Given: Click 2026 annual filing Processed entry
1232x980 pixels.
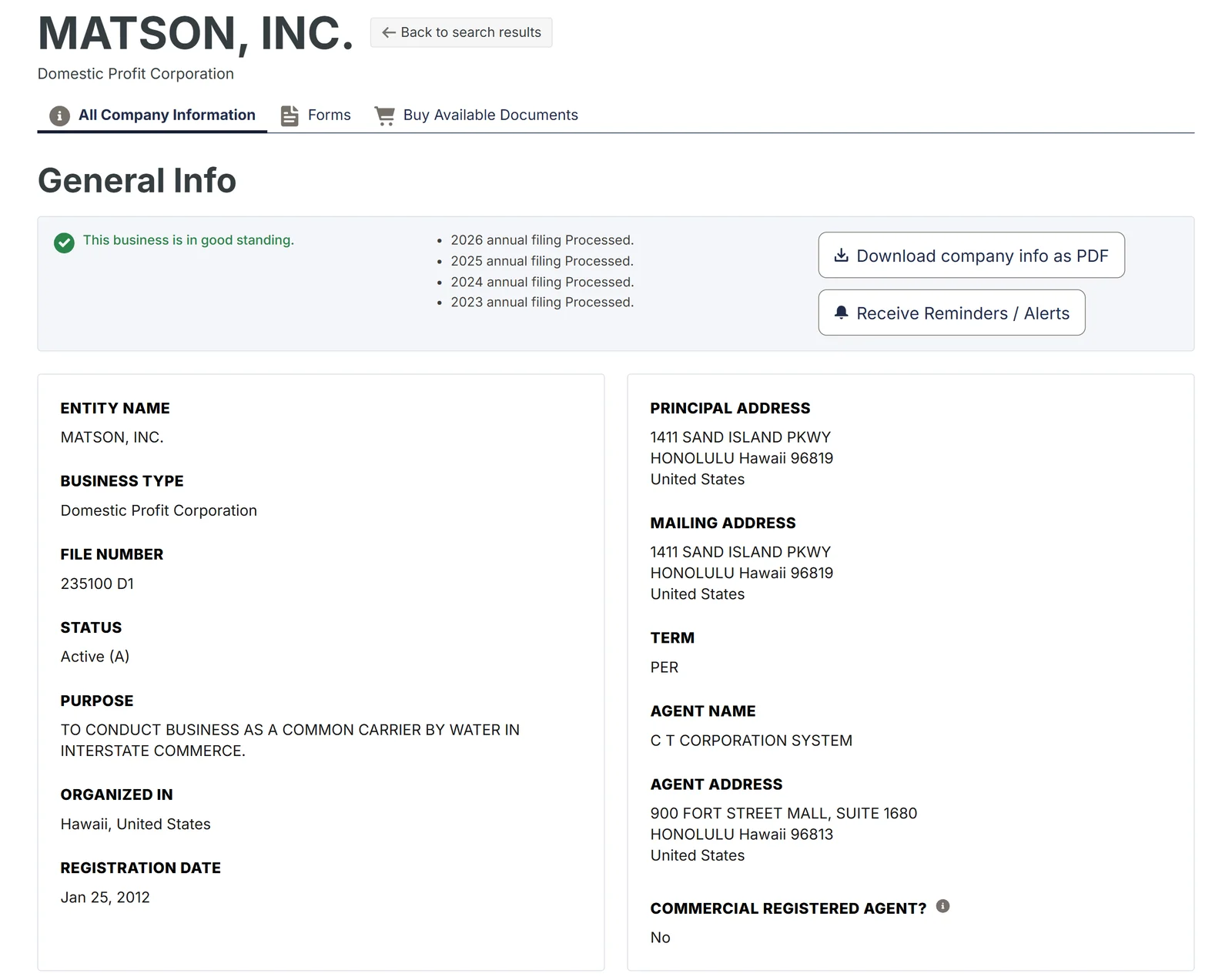Looking at the screenshot, I should coord(542,240).
